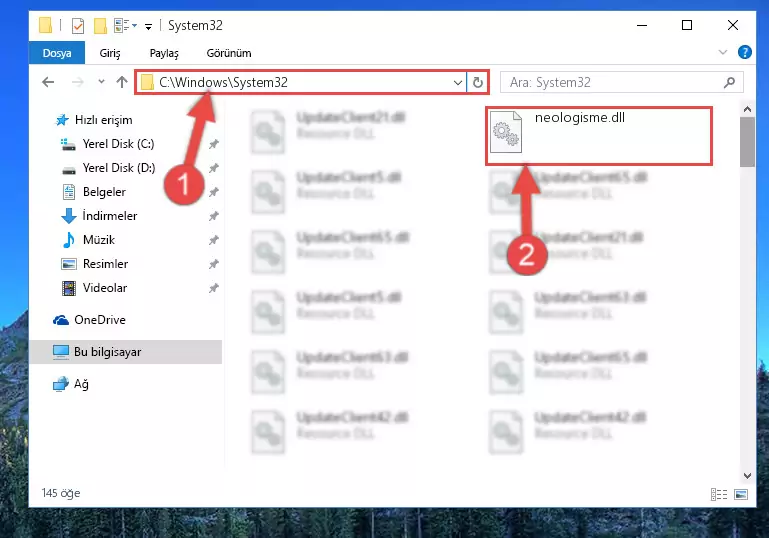The height and width of the screenshot is (538, 769).
Task: Click the Ağ network icon
Action: pos(61,384)
